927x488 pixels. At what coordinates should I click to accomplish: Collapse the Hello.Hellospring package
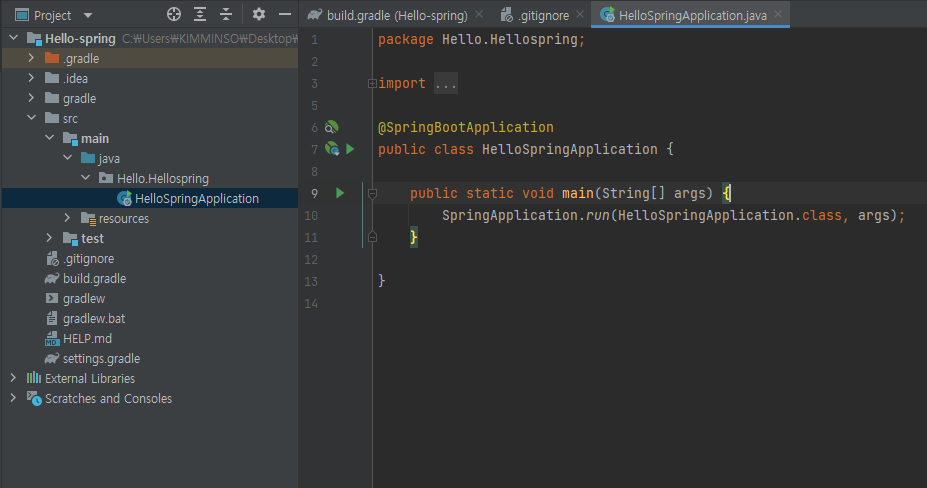86,178
